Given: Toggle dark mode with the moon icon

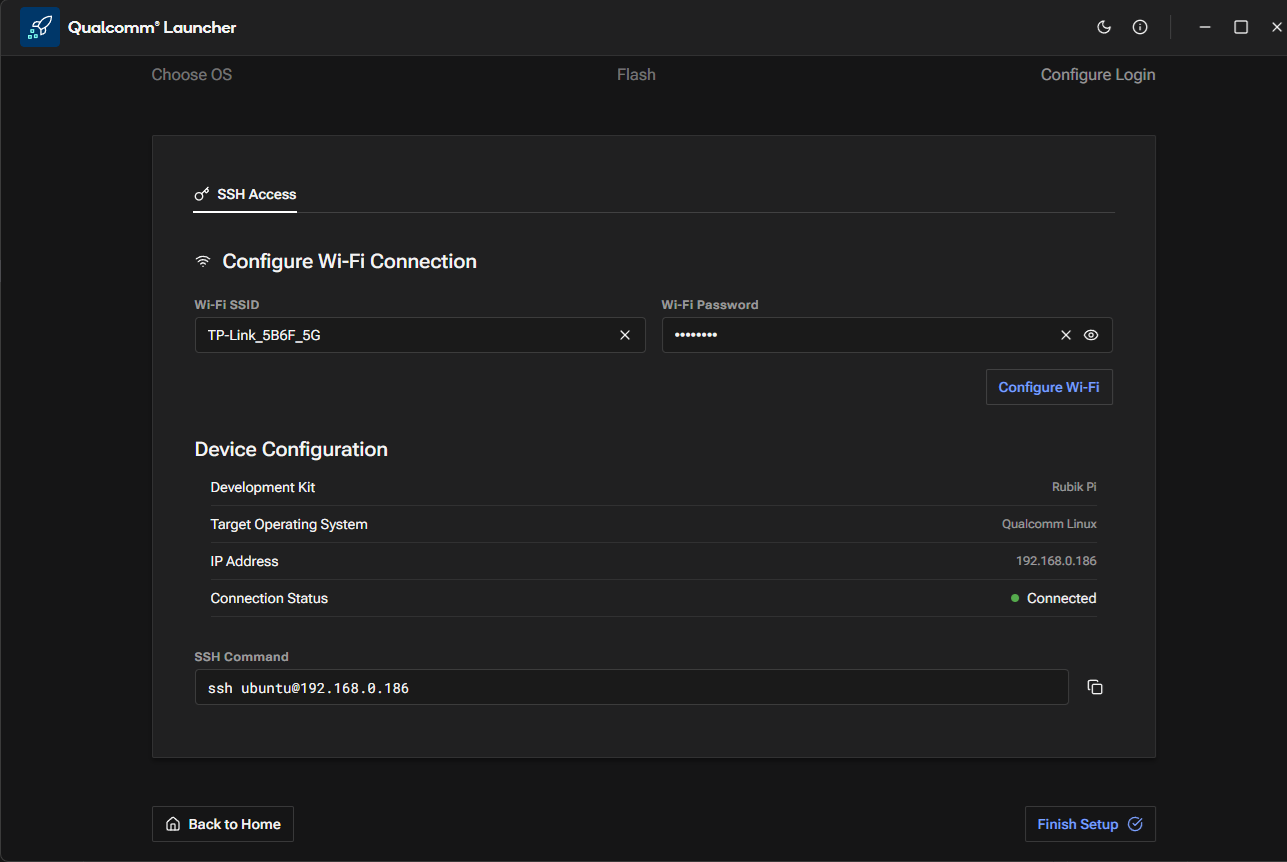Looking at the screenshot, I should (x=1104, y=27).
